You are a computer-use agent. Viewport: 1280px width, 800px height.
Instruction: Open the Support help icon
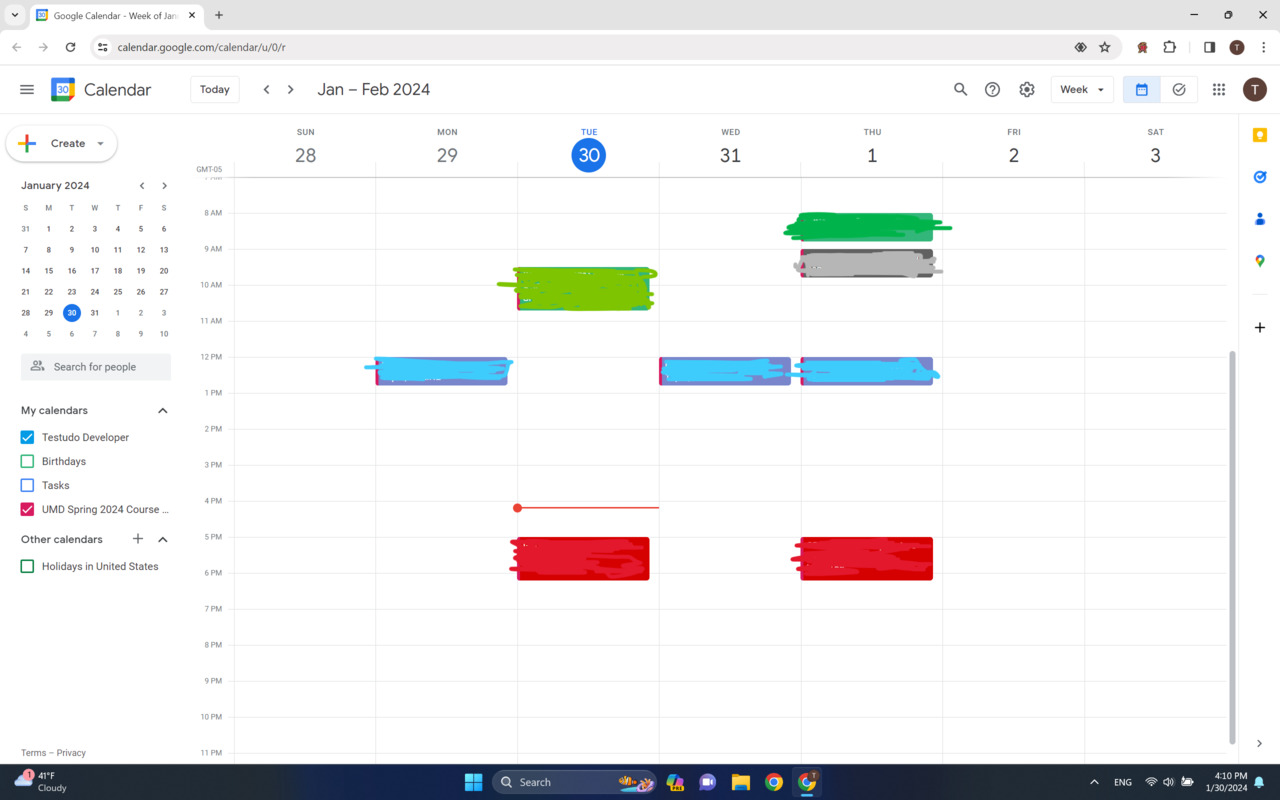pyautogui.click(x=992, y=89)
